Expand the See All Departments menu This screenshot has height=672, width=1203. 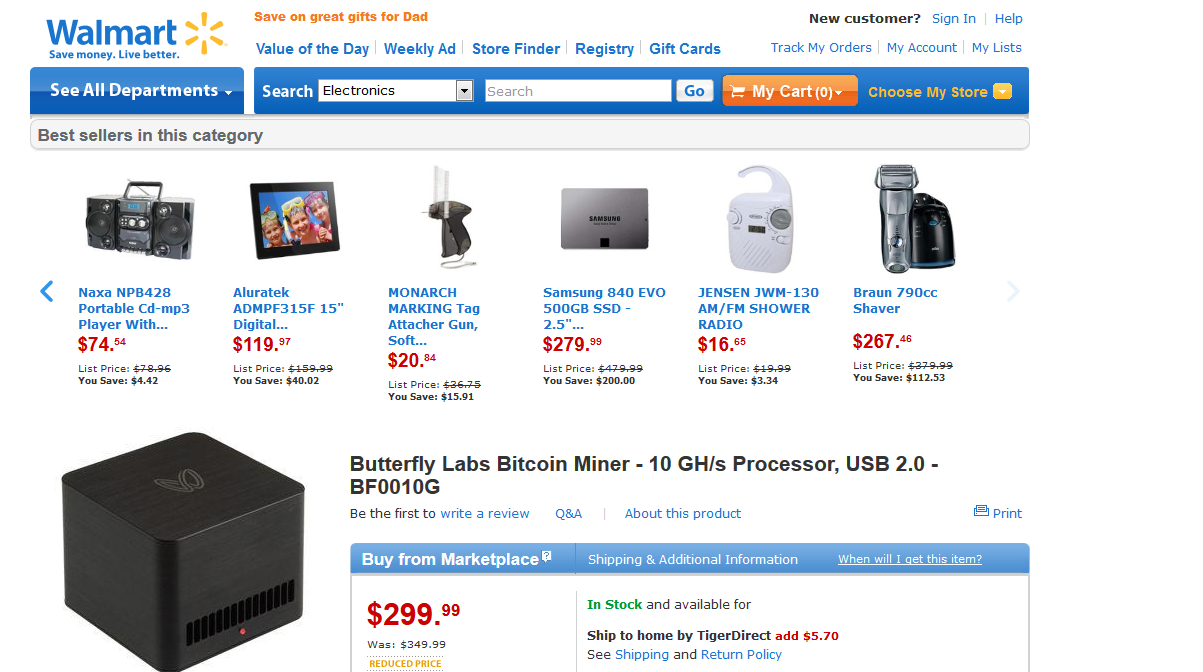[x=141, y=91]
